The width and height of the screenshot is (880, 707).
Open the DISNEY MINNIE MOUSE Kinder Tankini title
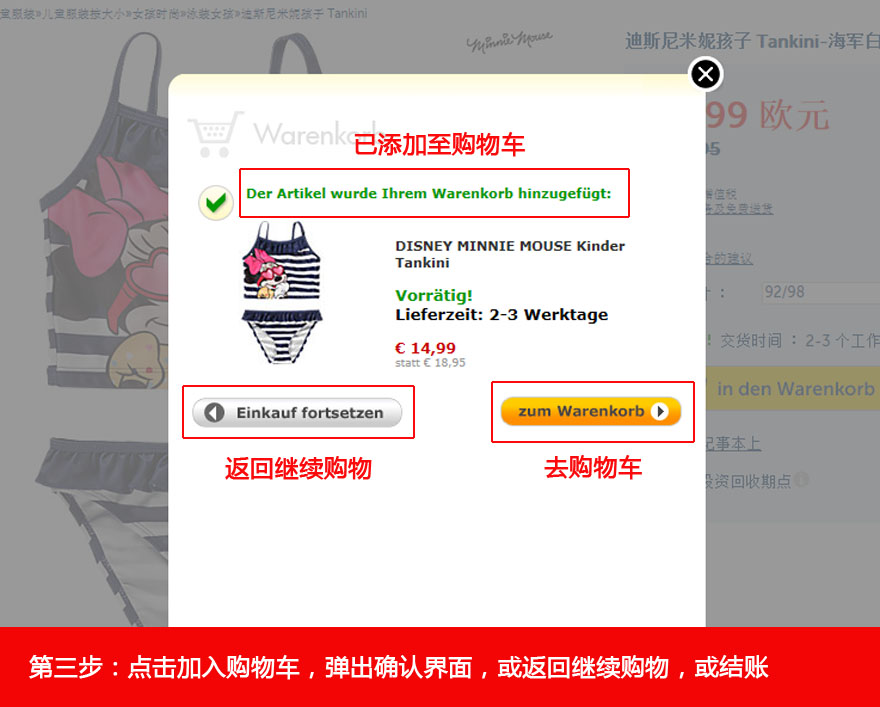[510, 254]
